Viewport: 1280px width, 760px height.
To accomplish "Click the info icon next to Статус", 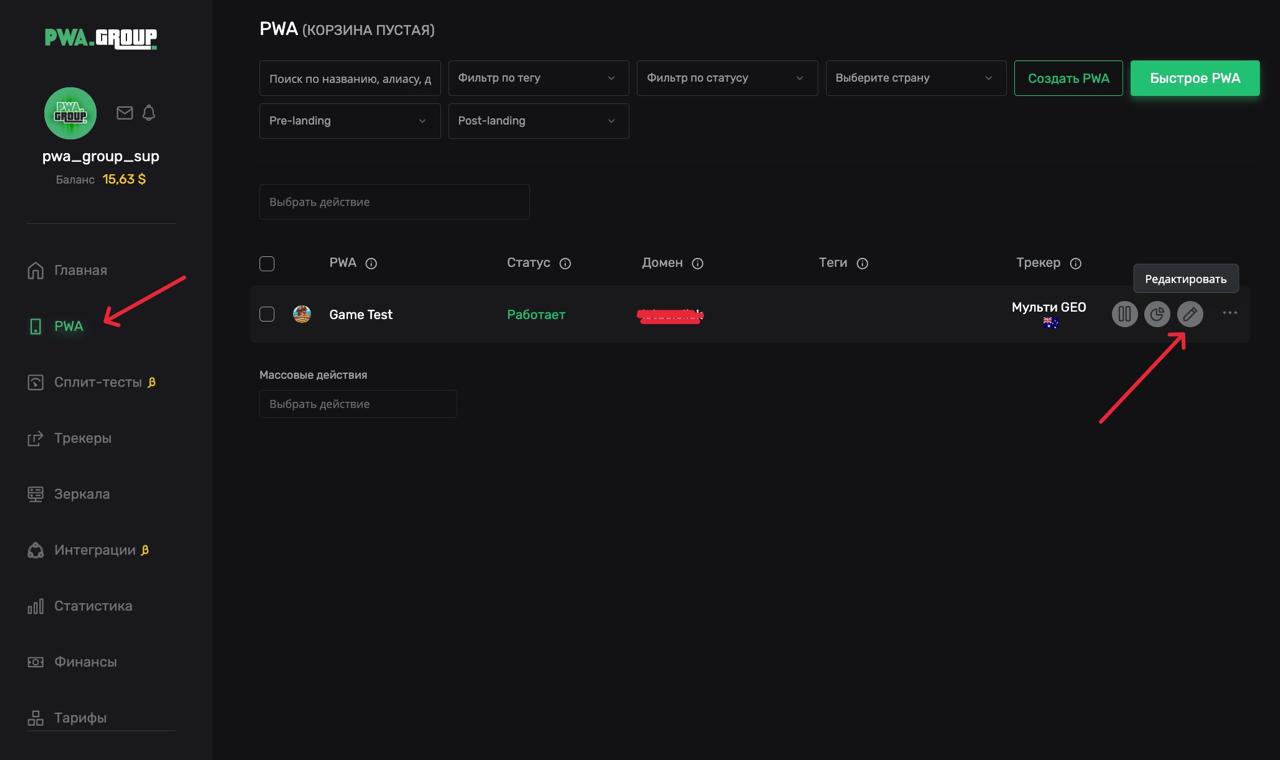I will coord(565,264).
